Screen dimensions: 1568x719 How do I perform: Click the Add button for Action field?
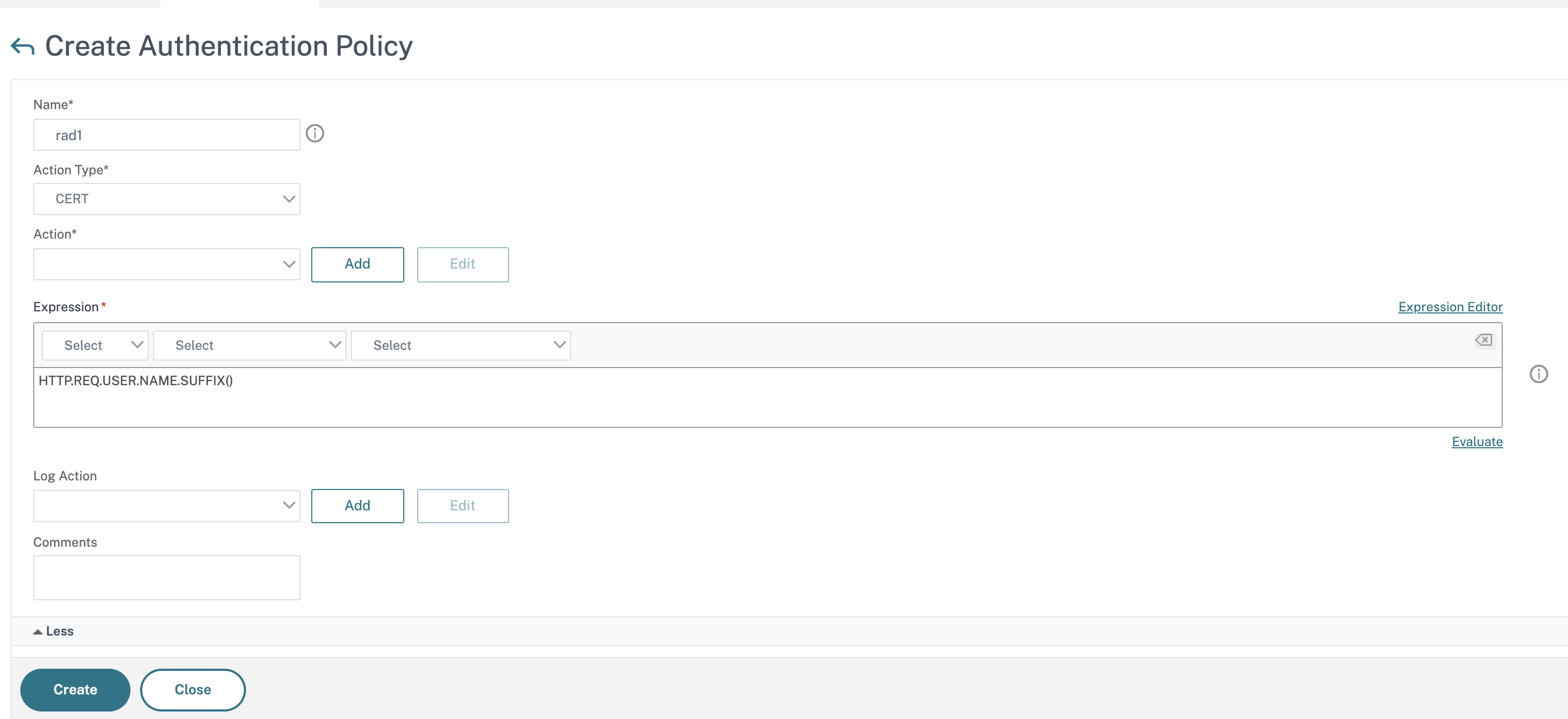[357, 264]
